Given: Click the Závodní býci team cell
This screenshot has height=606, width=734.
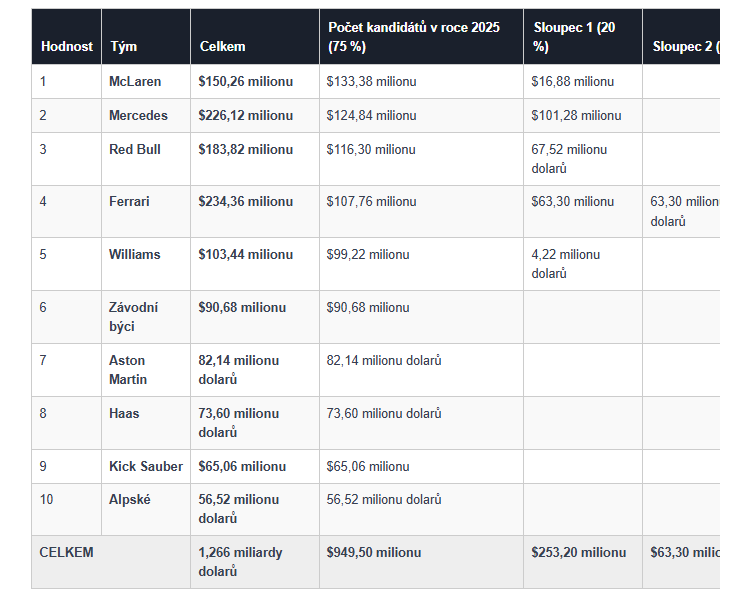Looking at the screenshot, I should (134, 317).
